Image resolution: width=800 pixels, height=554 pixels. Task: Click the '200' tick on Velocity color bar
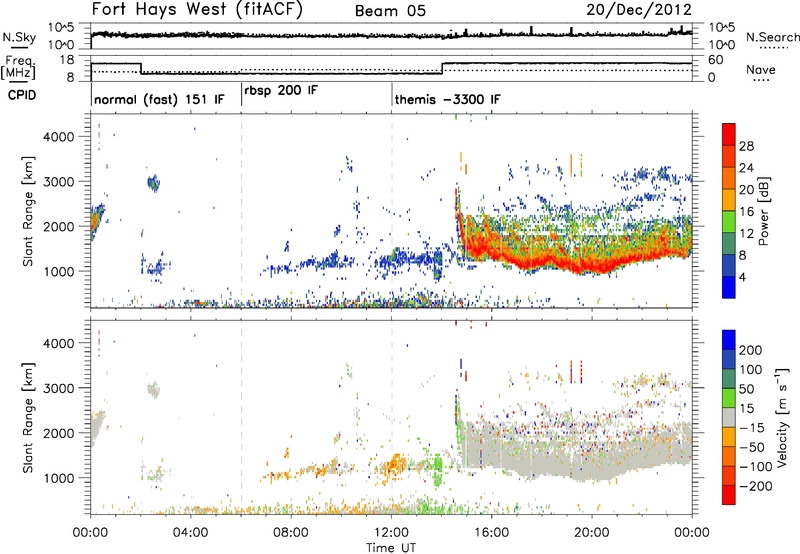pos(751,350)
